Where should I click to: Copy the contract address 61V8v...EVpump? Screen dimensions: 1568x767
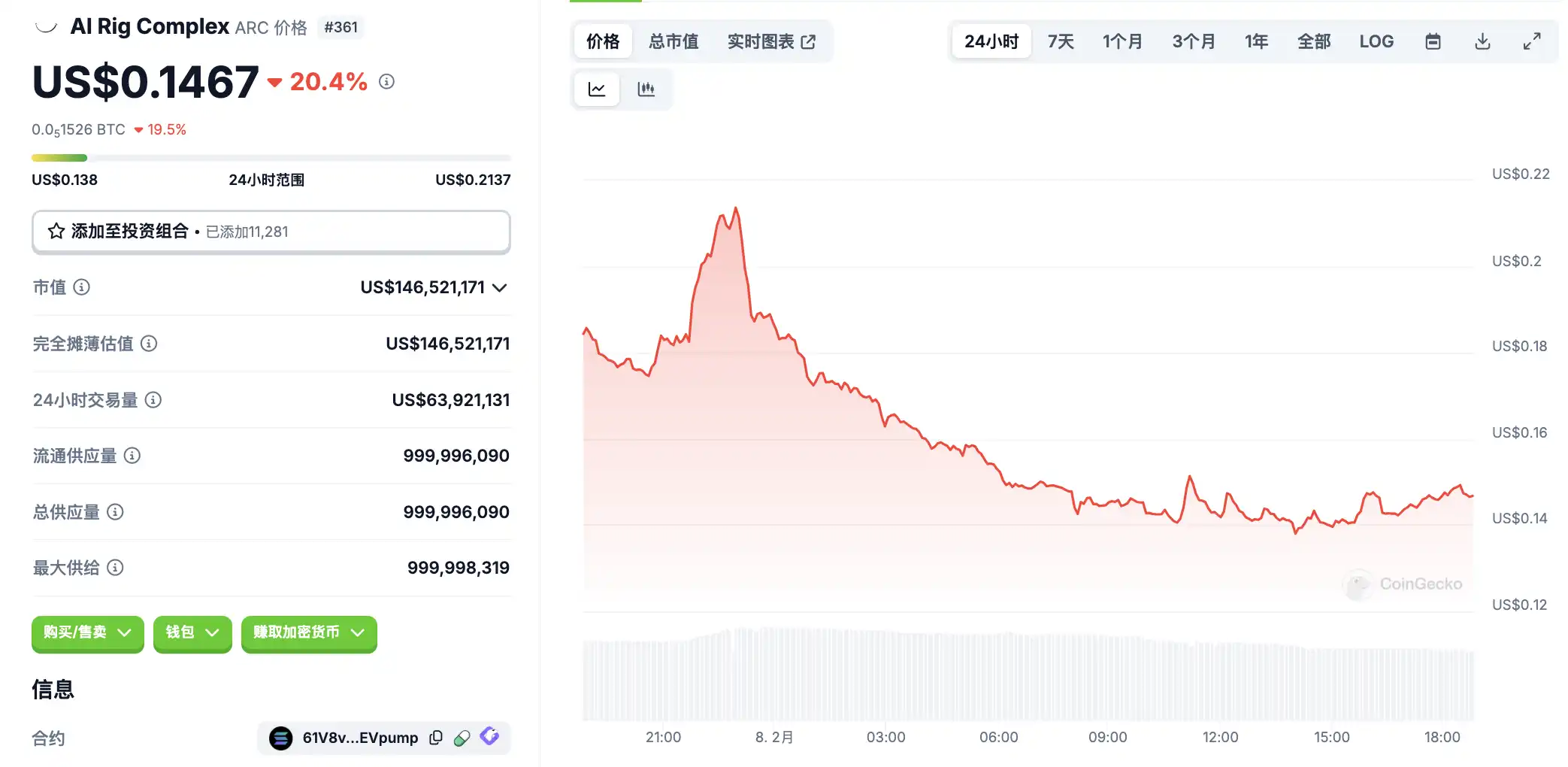click(436, 738)
